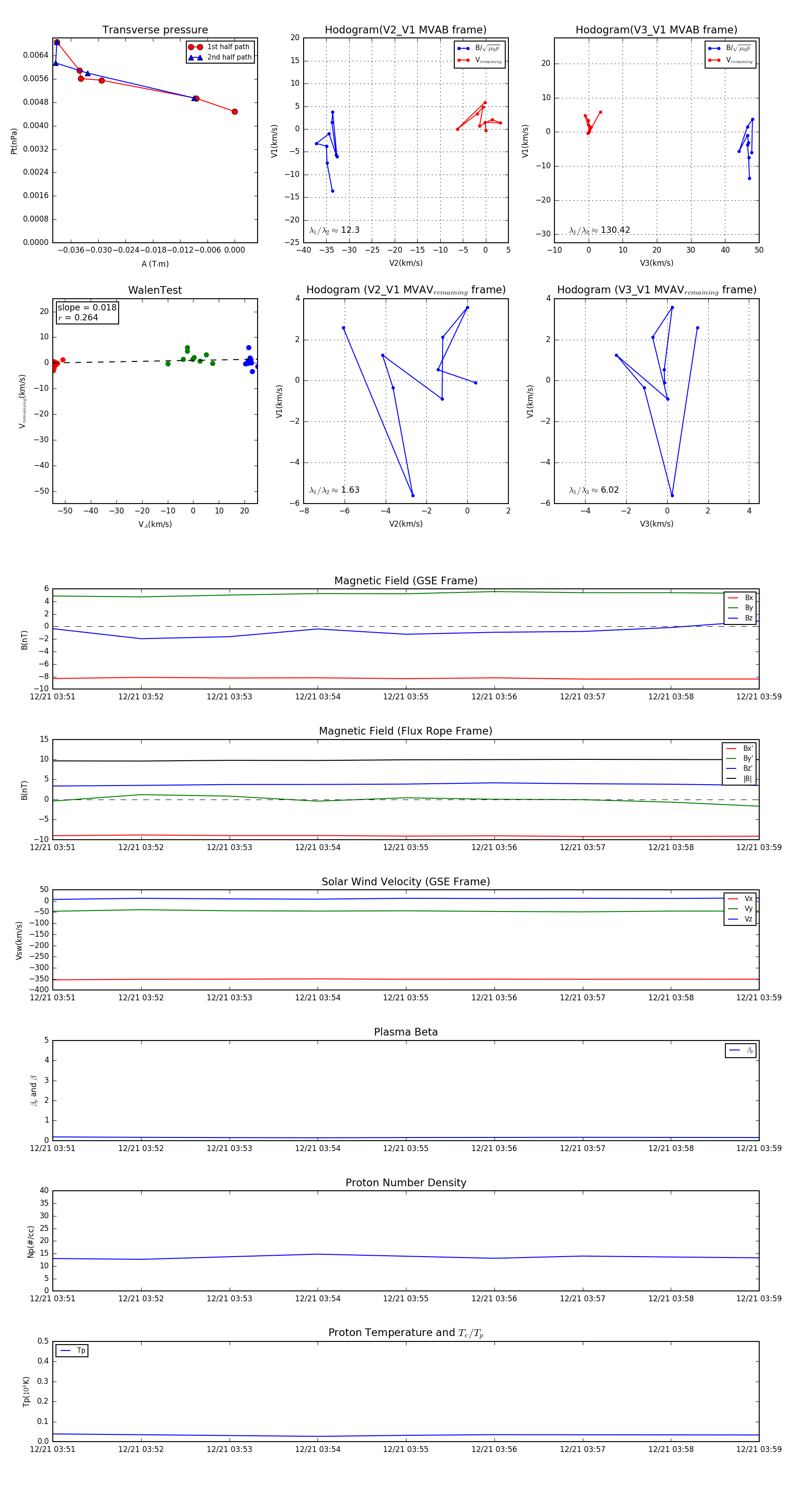Image resolution: width=812 pixels, height=1489 pixels.
Task: Click the 'slope = 0.018' text
Action: 87,308
